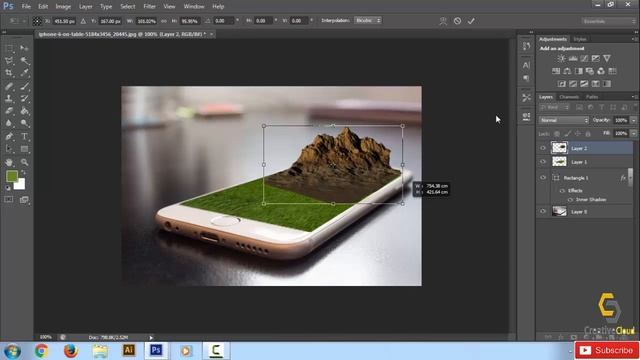Select the Path Selection tool

tap(9, 149)
